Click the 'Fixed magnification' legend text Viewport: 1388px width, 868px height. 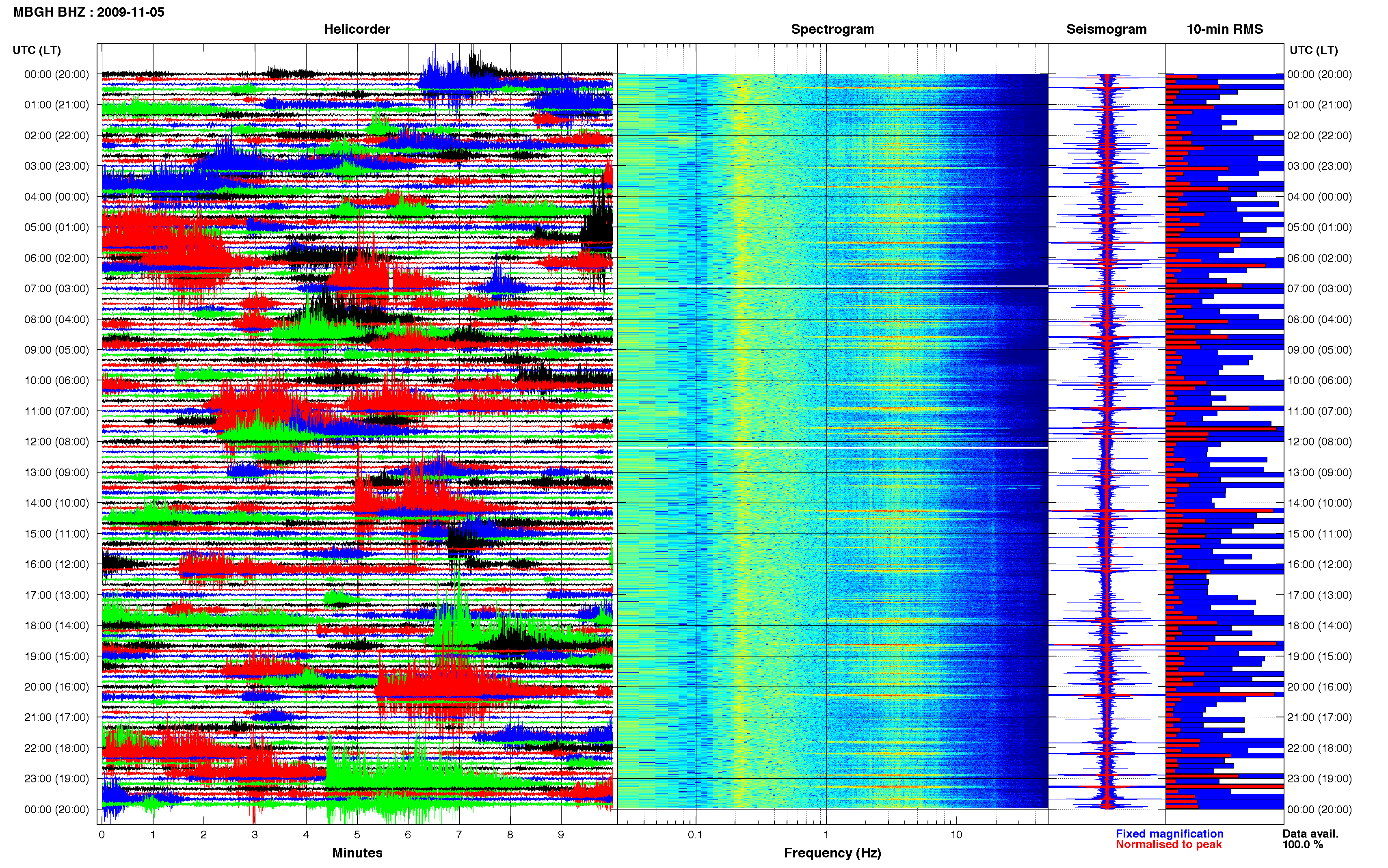coord(1169,833)
